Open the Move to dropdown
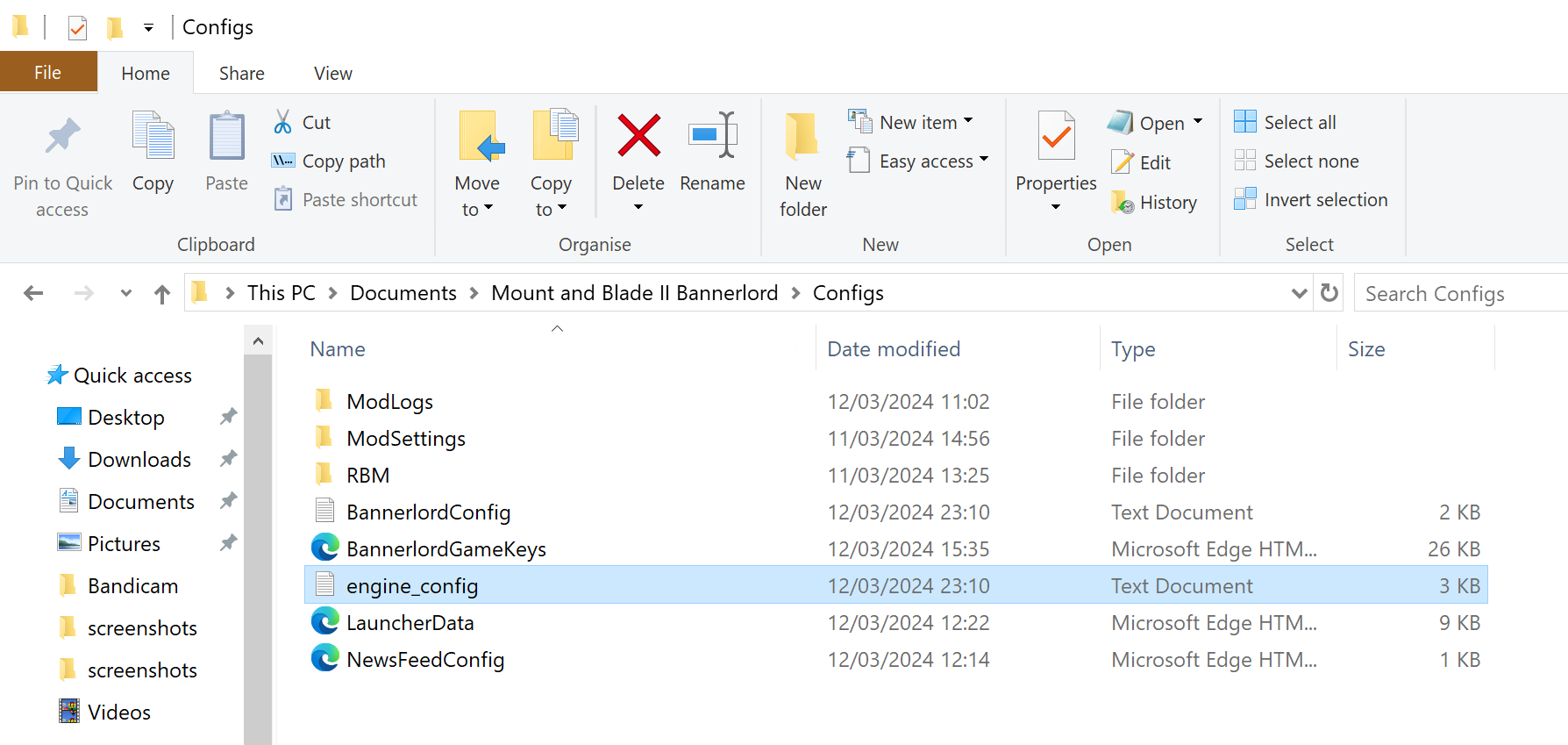 (477, 210)
